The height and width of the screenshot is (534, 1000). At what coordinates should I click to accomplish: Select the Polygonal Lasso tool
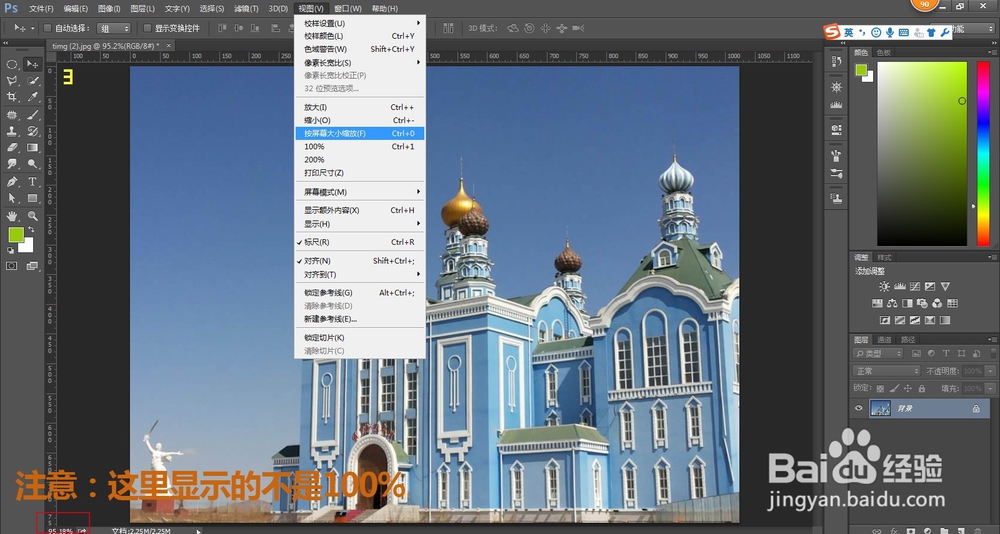coord(11,81)
